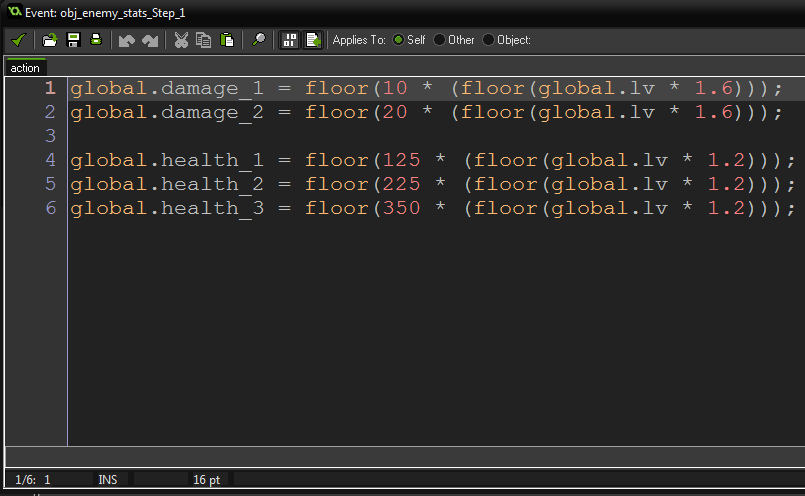Click line number 2 in gutter
Image resolution: width=805 pixels, height=496 pixels.
50,112
